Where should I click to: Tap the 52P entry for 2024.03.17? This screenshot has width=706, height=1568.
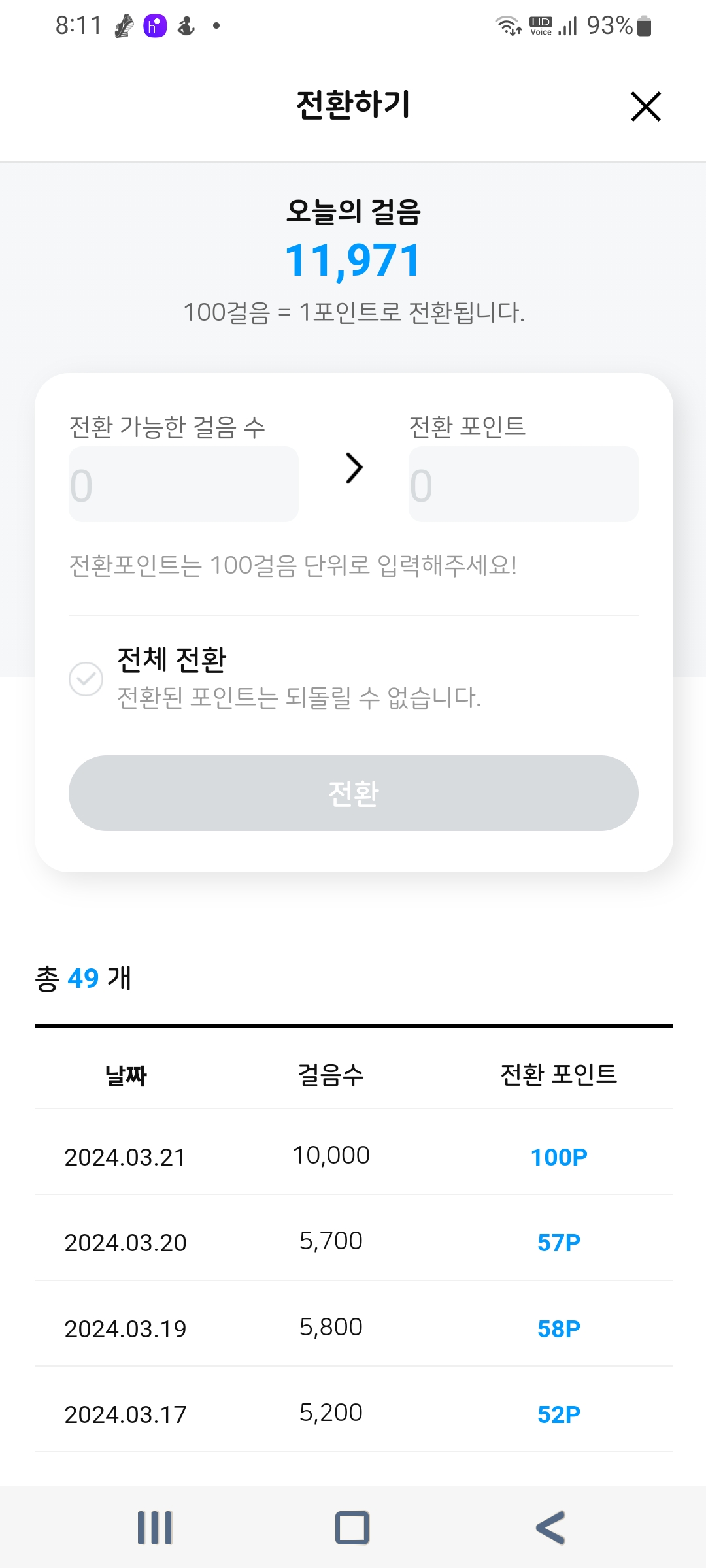click(559, 1414)
